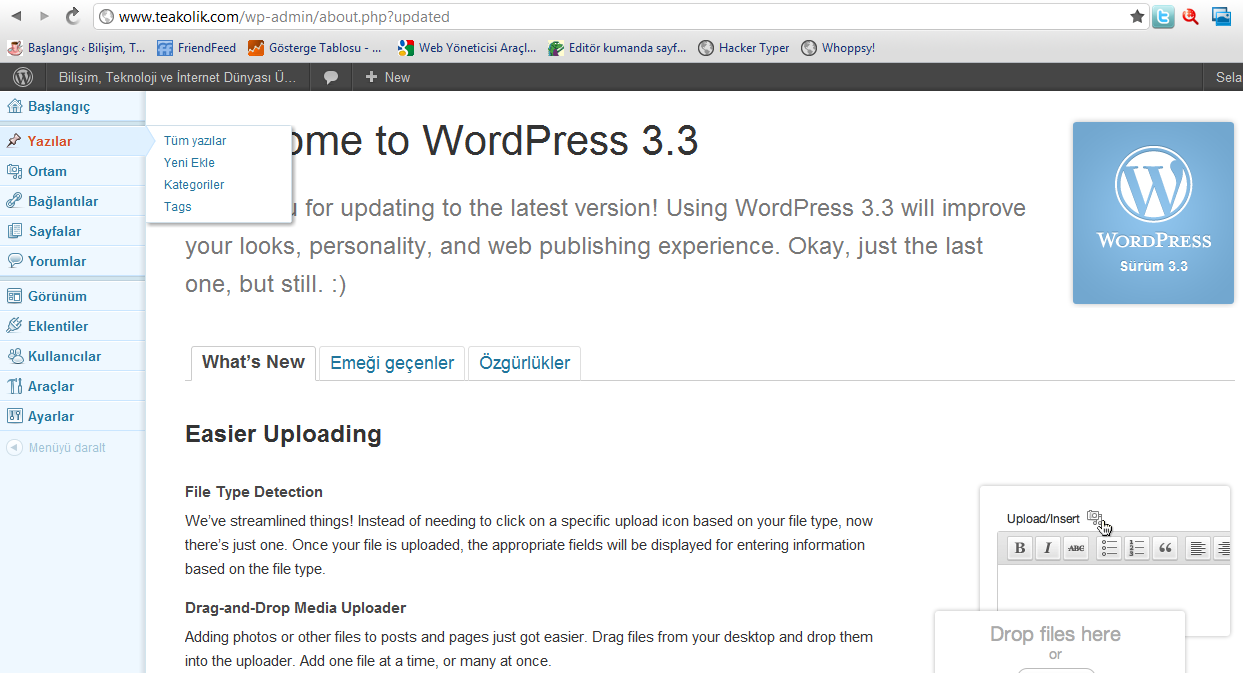Click the browser back arrow

(17, 16)
